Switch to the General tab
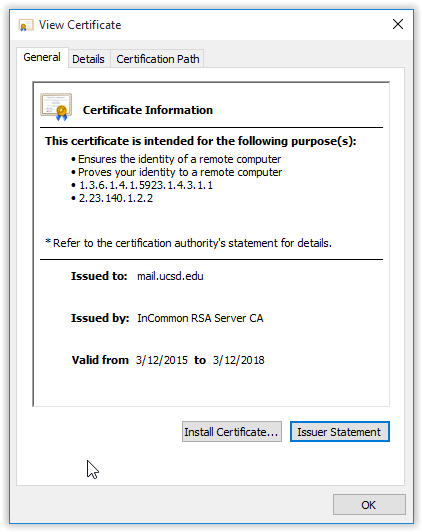This screenshot has width=422, height=532. pos(42,57)
